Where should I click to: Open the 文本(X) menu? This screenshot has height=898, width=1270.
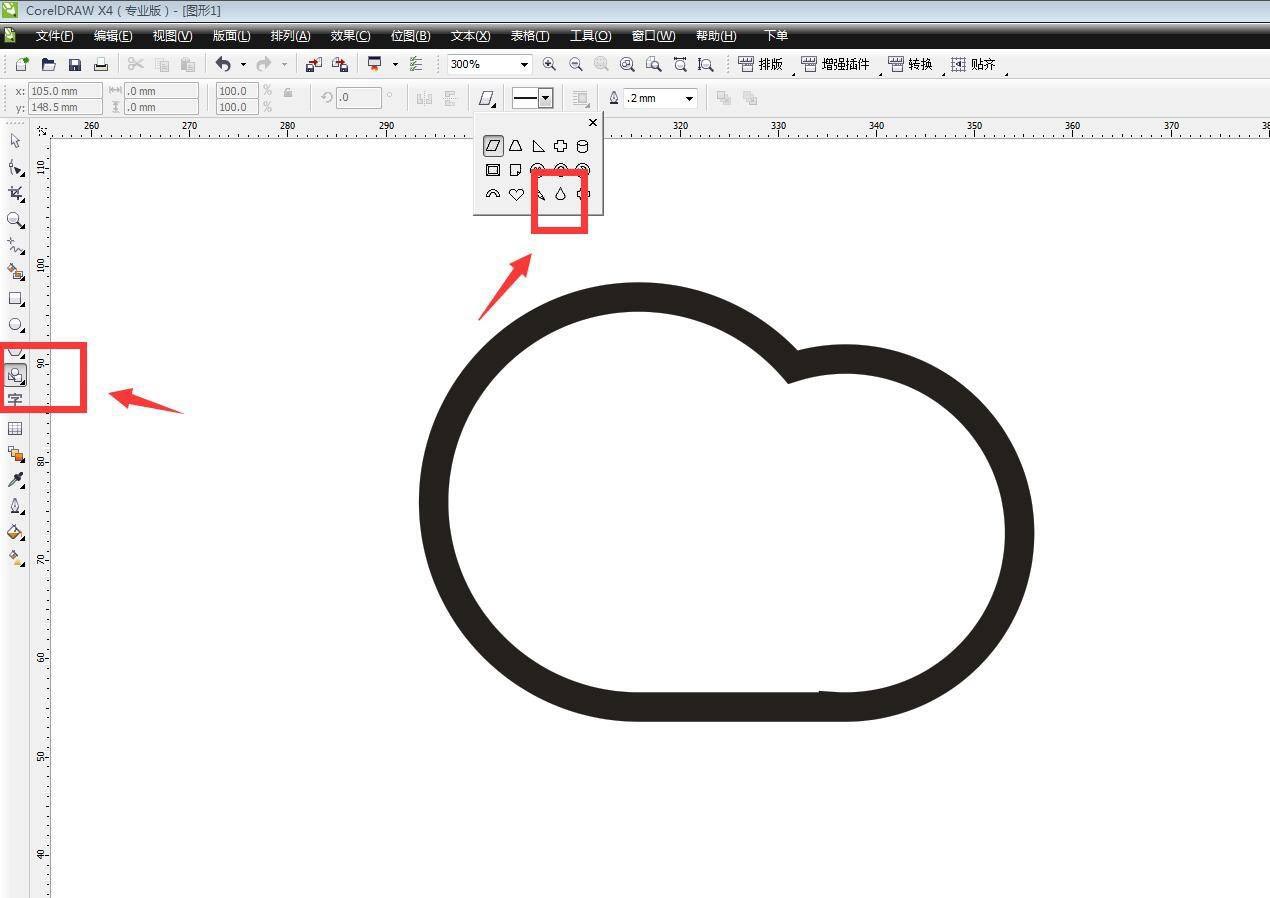(x=470, y=36)
